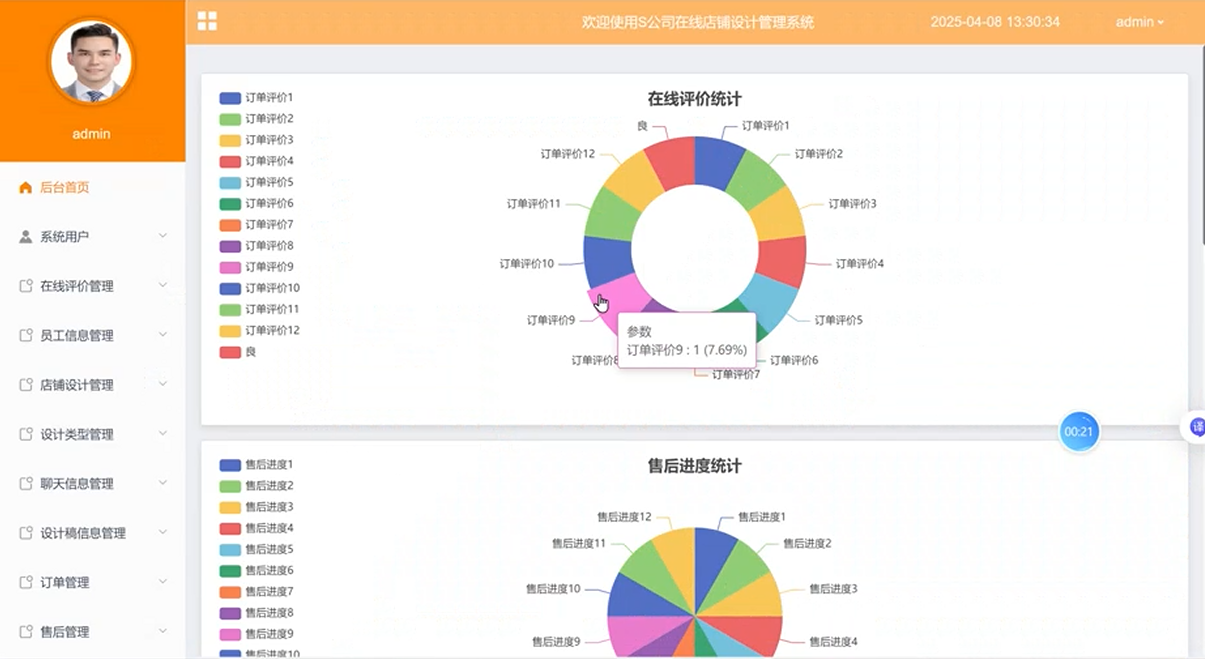Image resolution: width=1205 pixels, height=659 pixels.
Task: Open the admin user dropdown
Action: pos(1140,22)
